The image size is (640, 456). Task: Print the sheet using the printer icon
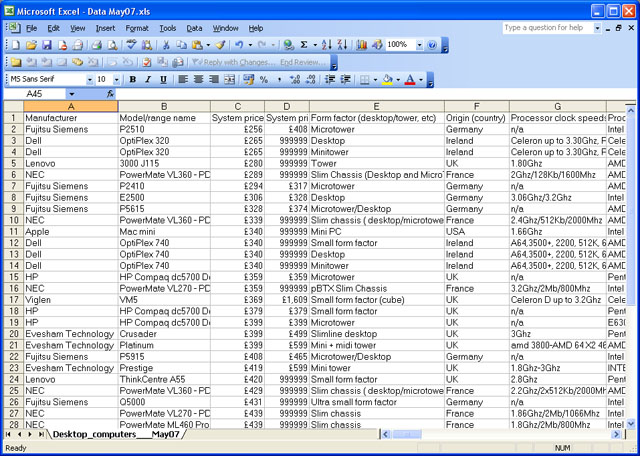click(97, 45)
